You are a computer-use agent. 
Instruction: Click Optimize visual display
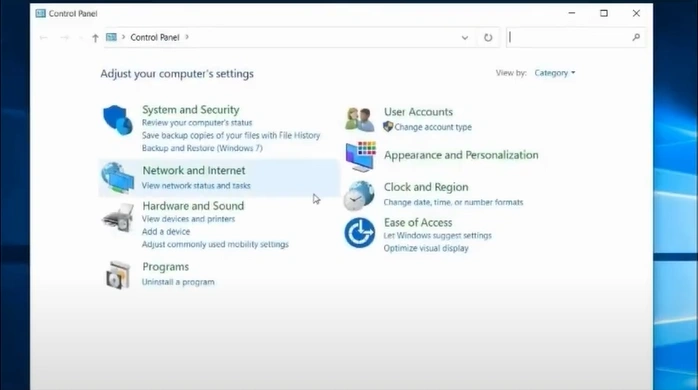point(426,248)
